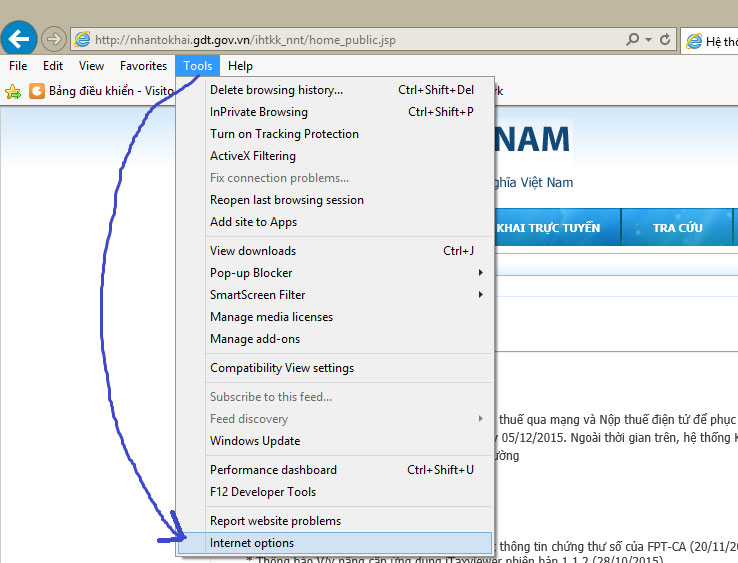Click the search magnifier in address bar
738x563 pixels.
(632, 40)
